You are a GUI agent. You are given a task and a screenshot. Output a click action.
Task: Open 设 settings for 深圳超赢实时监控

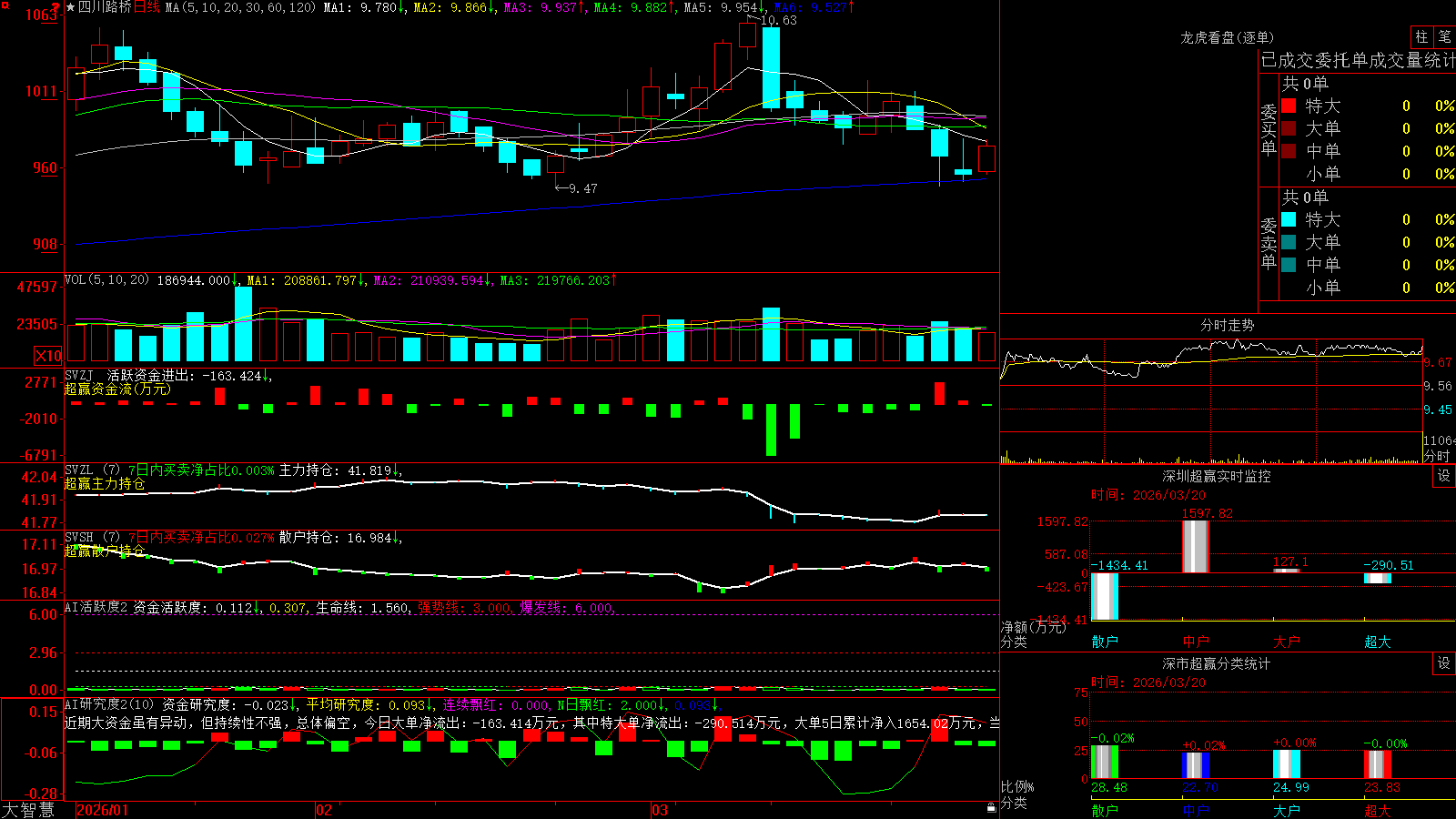(1444, 476)
